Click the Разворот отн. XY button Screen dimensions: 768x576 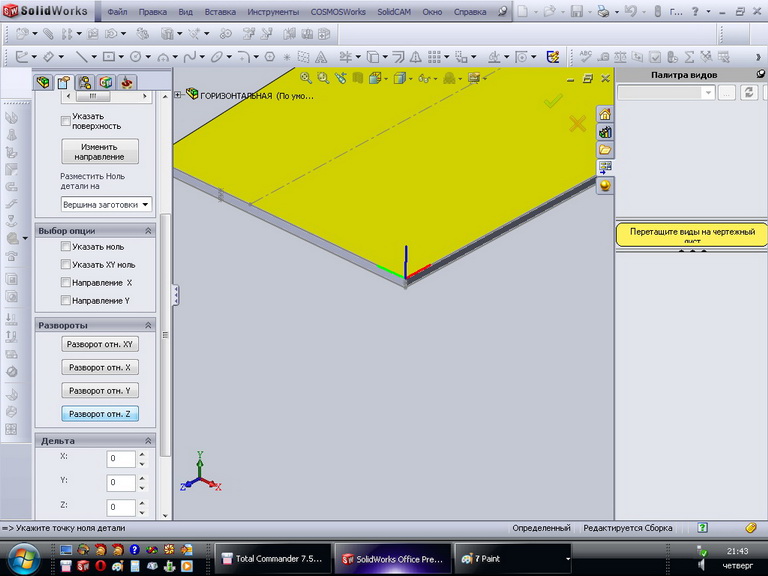100,344
